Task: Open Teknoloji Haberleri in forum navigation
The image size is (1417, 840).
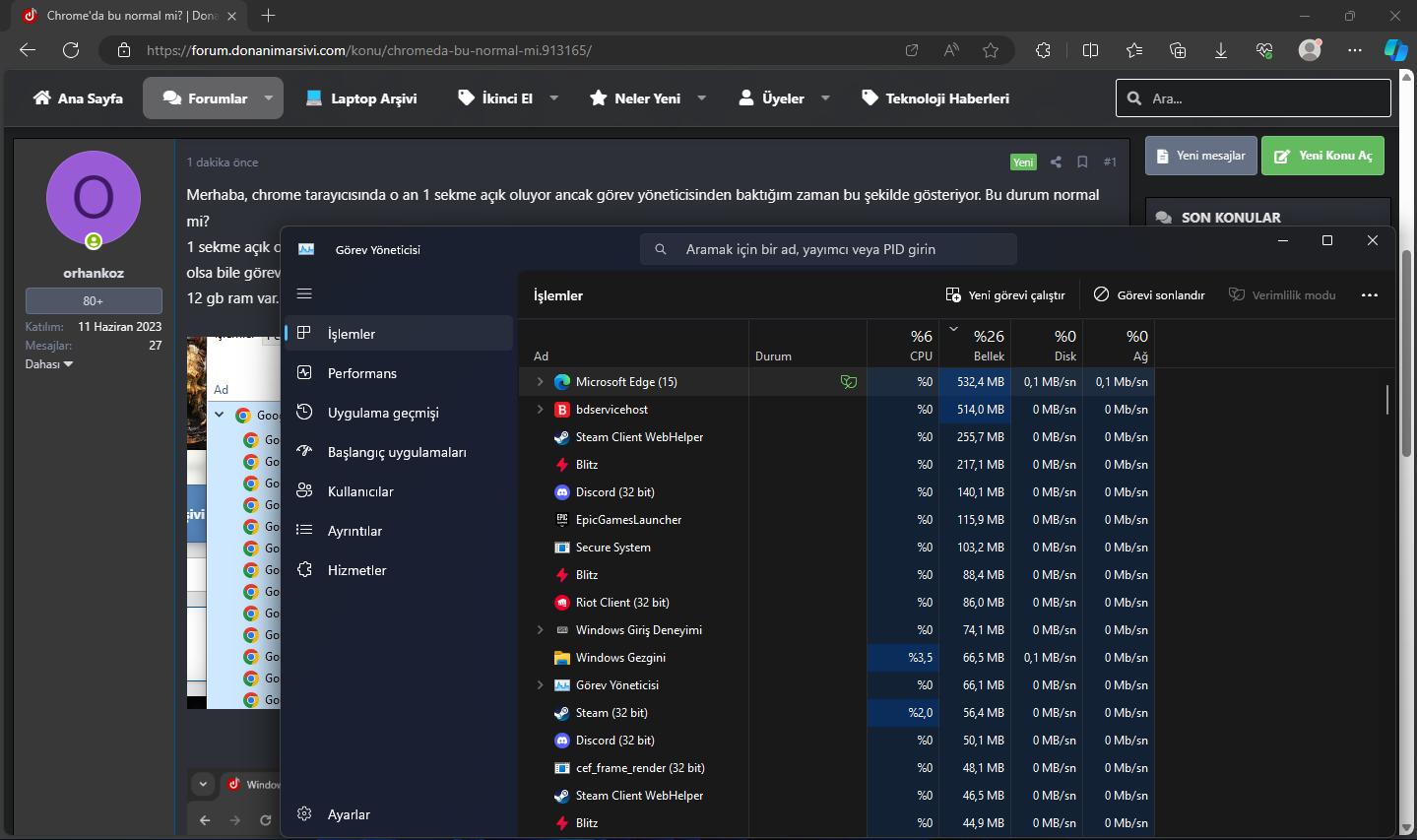Action: [x=935, y=98]
